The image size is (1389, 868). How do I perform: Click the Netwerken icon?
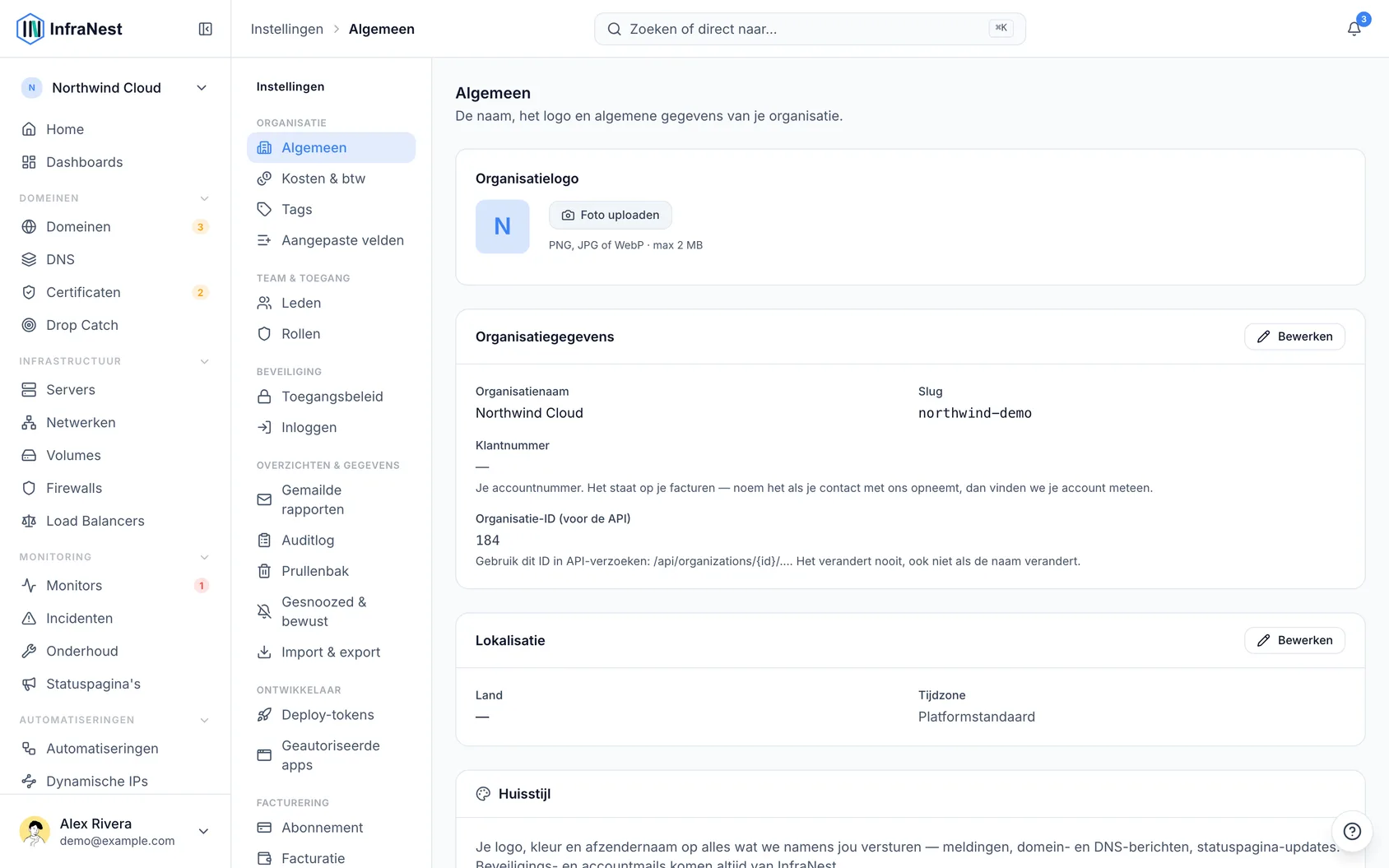tap(29, 422)
